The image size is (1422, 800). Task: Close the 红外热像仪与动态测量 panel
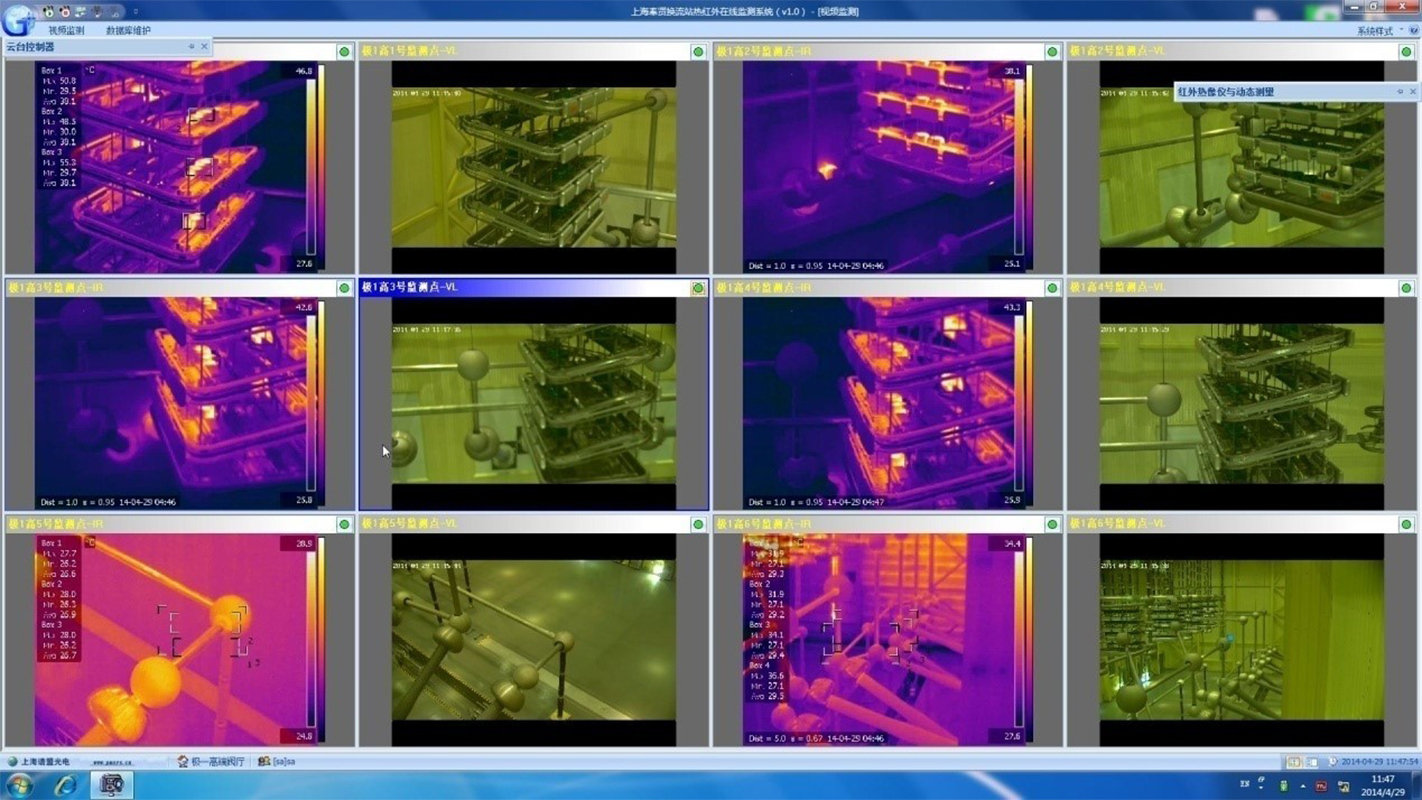tap(1413, 92)
